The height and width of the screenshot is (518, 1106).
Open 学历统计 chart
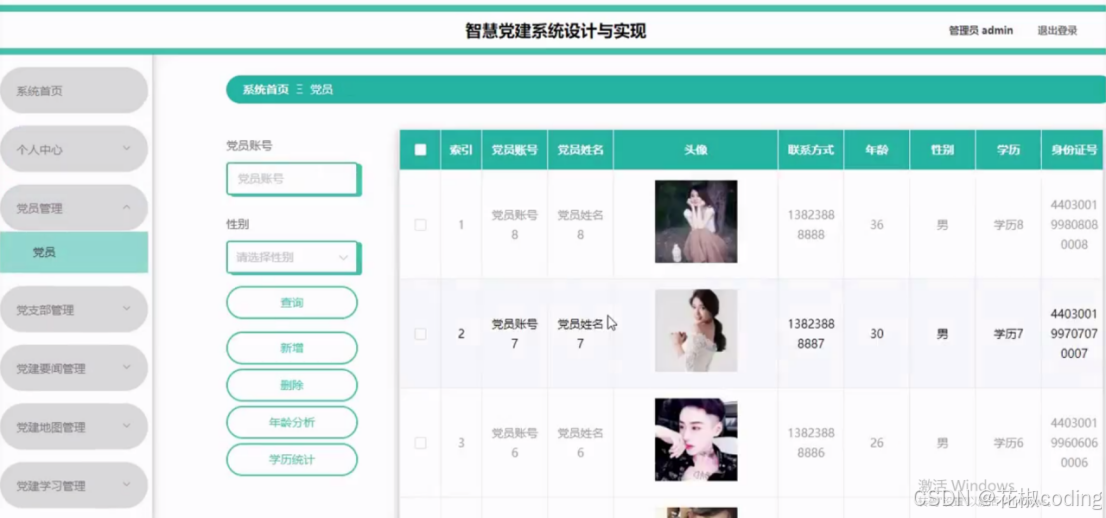click(292, 459)
